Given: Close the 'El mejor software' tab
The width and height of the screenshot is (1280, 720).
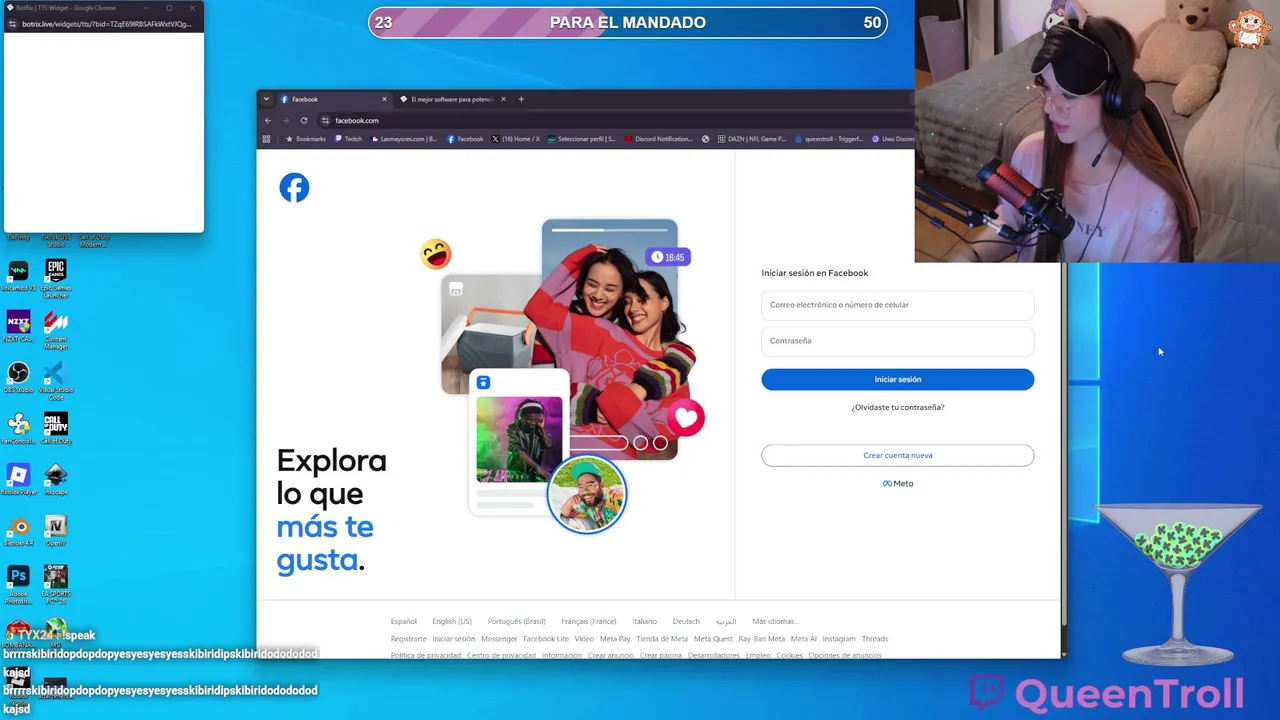Looking at the screenshot, I should 503,99.
